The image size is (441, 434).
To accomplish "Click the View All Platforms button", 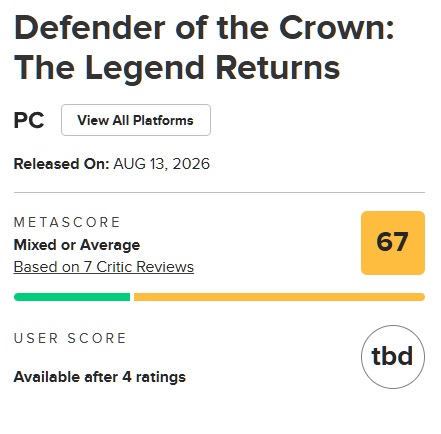I will (136, 120).
